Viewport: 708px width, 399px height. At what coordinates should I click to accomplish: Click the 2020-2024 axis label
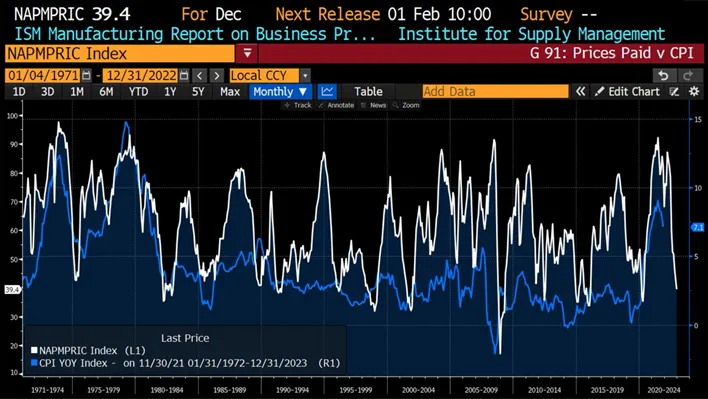click(x=663, y=390)
